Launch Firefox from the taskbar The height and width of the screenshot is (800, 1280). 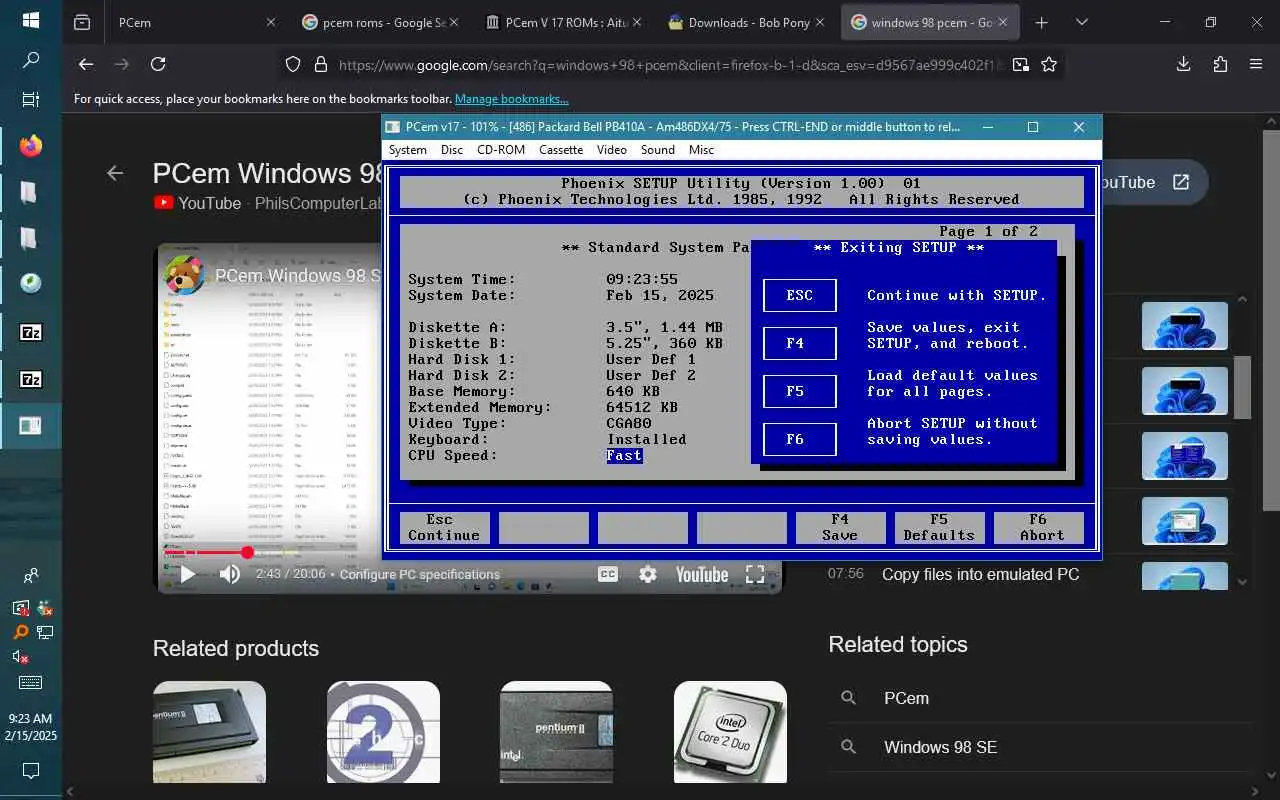(x=30, y=146)
